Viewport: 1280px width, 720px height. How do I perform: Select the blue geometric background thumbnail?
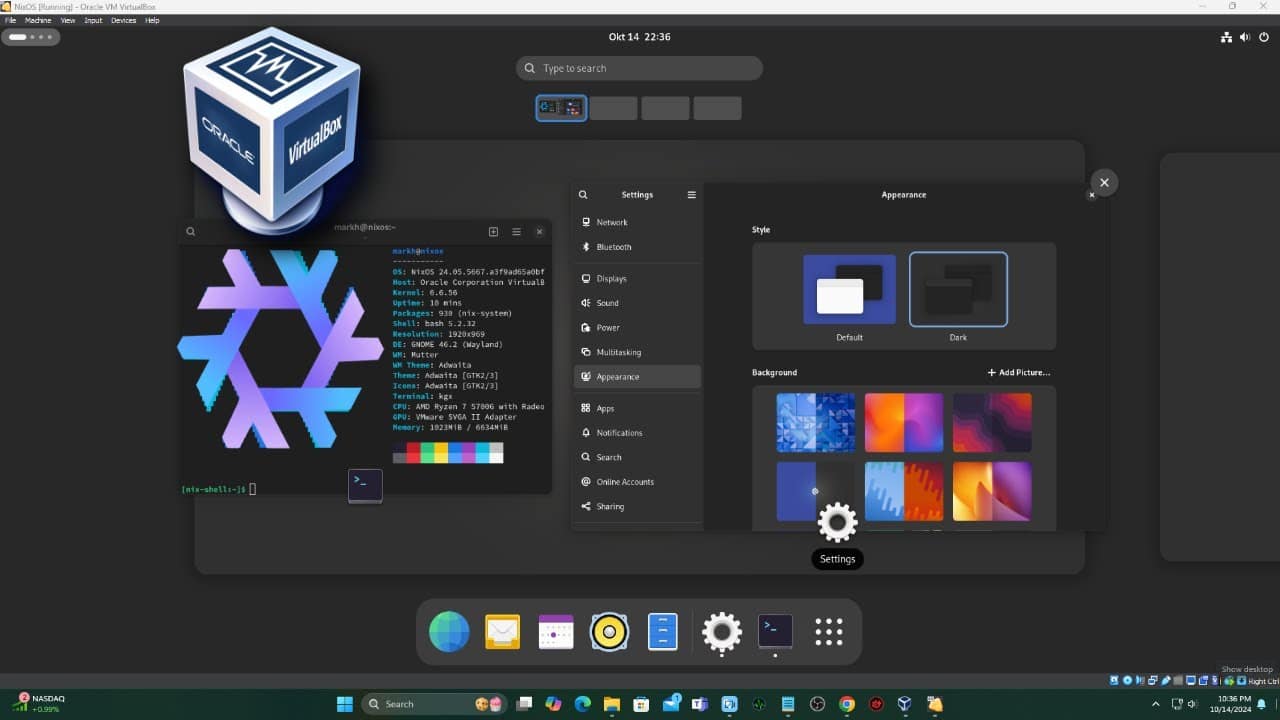(x=815, y=422)
